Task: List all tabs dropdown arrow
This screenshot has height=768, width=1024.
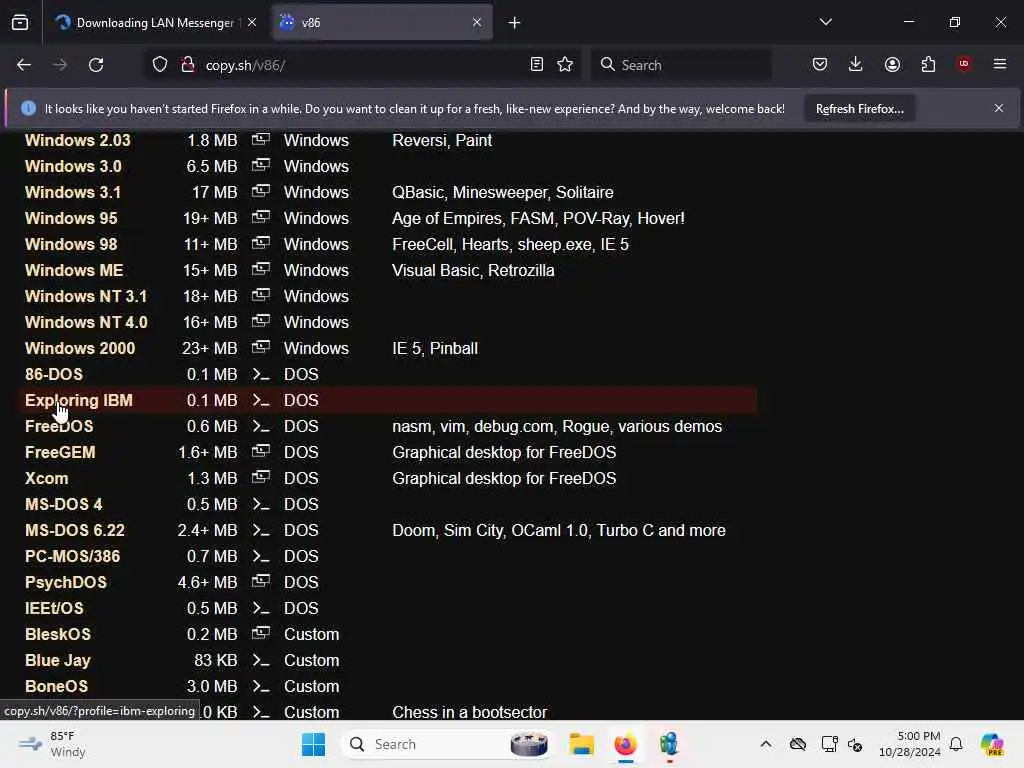Action: (826, 22)
